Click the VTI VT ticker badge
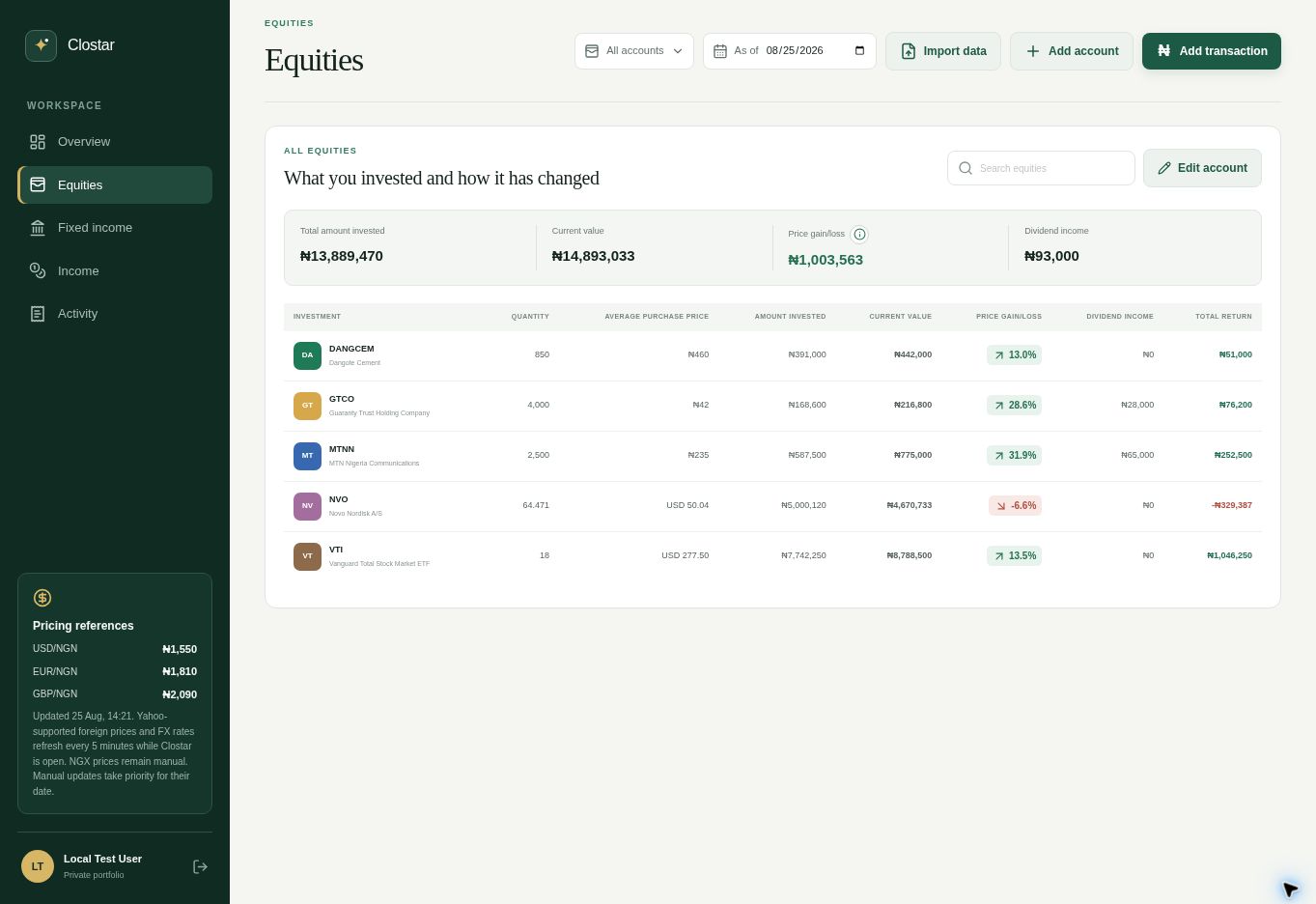Screen dimensions: 1316x904 click(x=307, y=556)
